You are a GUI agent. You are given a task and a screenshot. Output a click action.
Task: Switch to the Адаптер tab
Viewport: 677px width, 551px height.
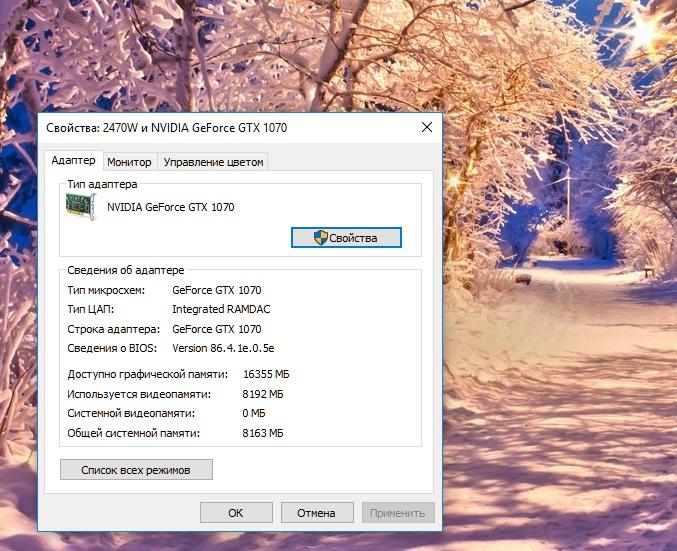pos(73,160)
